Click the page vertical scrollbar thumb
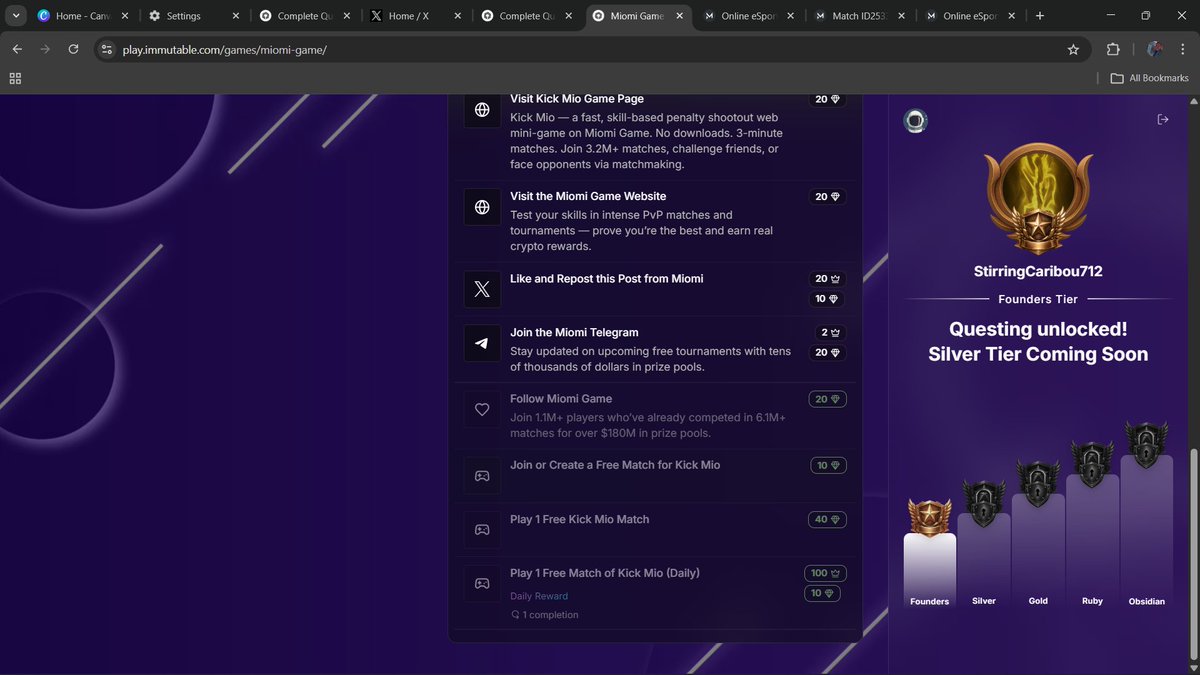 click(1194, 555)
